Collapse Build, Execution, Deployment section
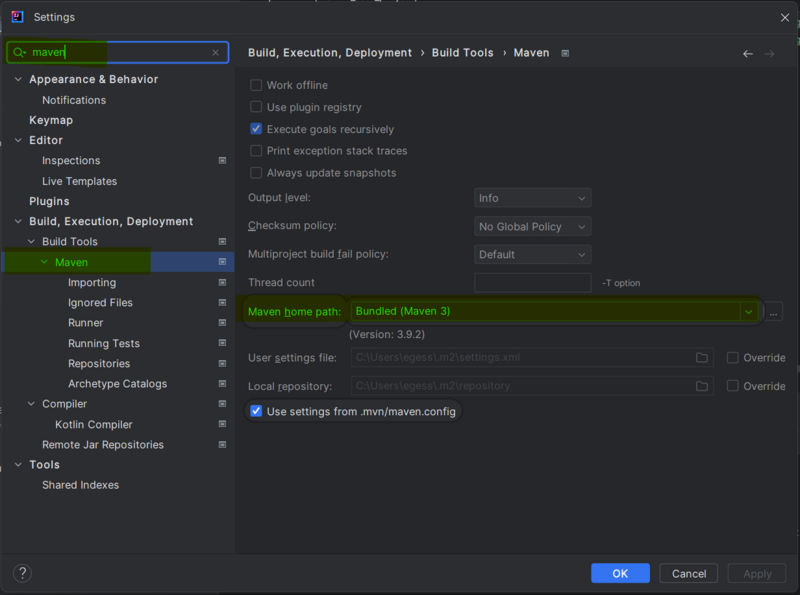This screenshot has height=595, width=800. pyautogui.click(x=18, y=221)
